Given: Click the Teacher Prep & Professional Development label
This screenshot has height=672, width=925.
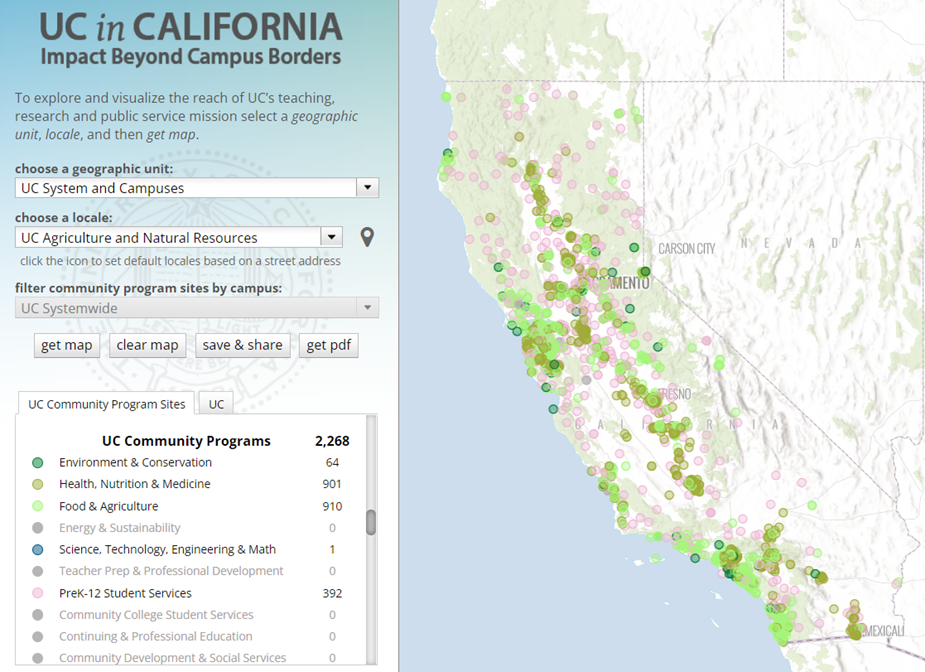Looking at the screenshot, I should click(x=171, y=571).
